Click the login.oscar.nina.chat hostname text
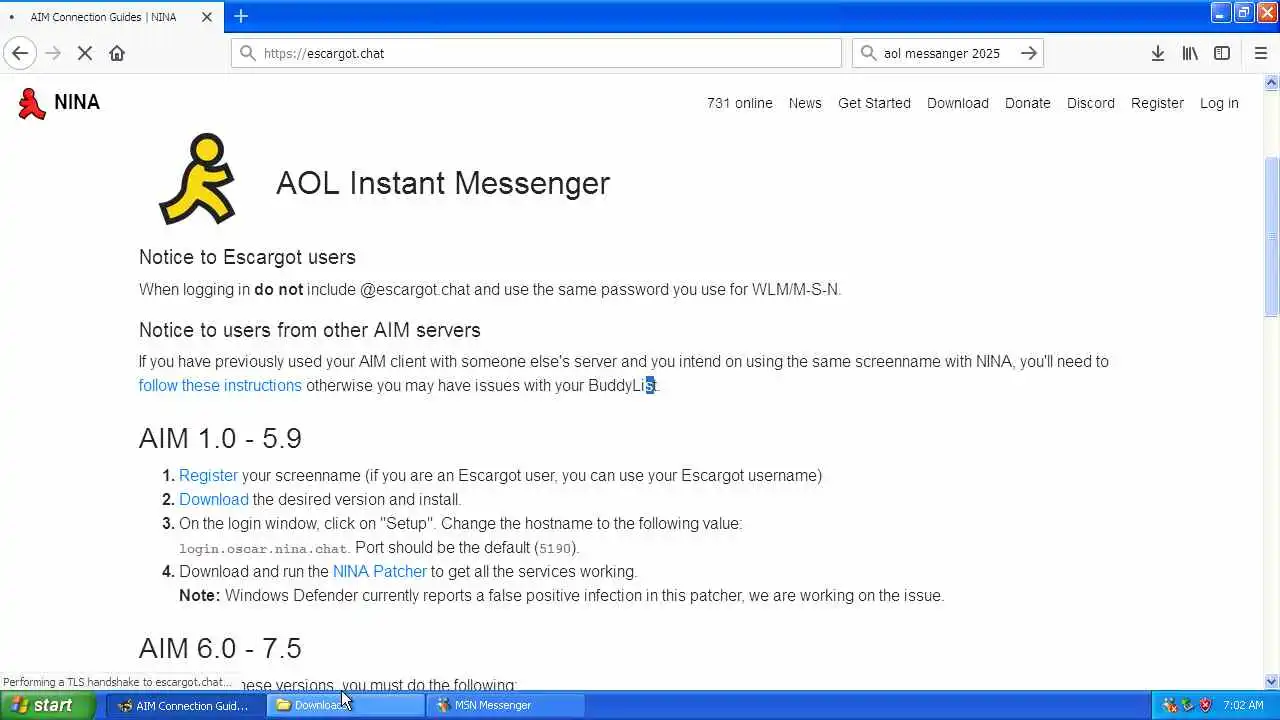This screenshot has height=720, width=1280. (264, 548)
